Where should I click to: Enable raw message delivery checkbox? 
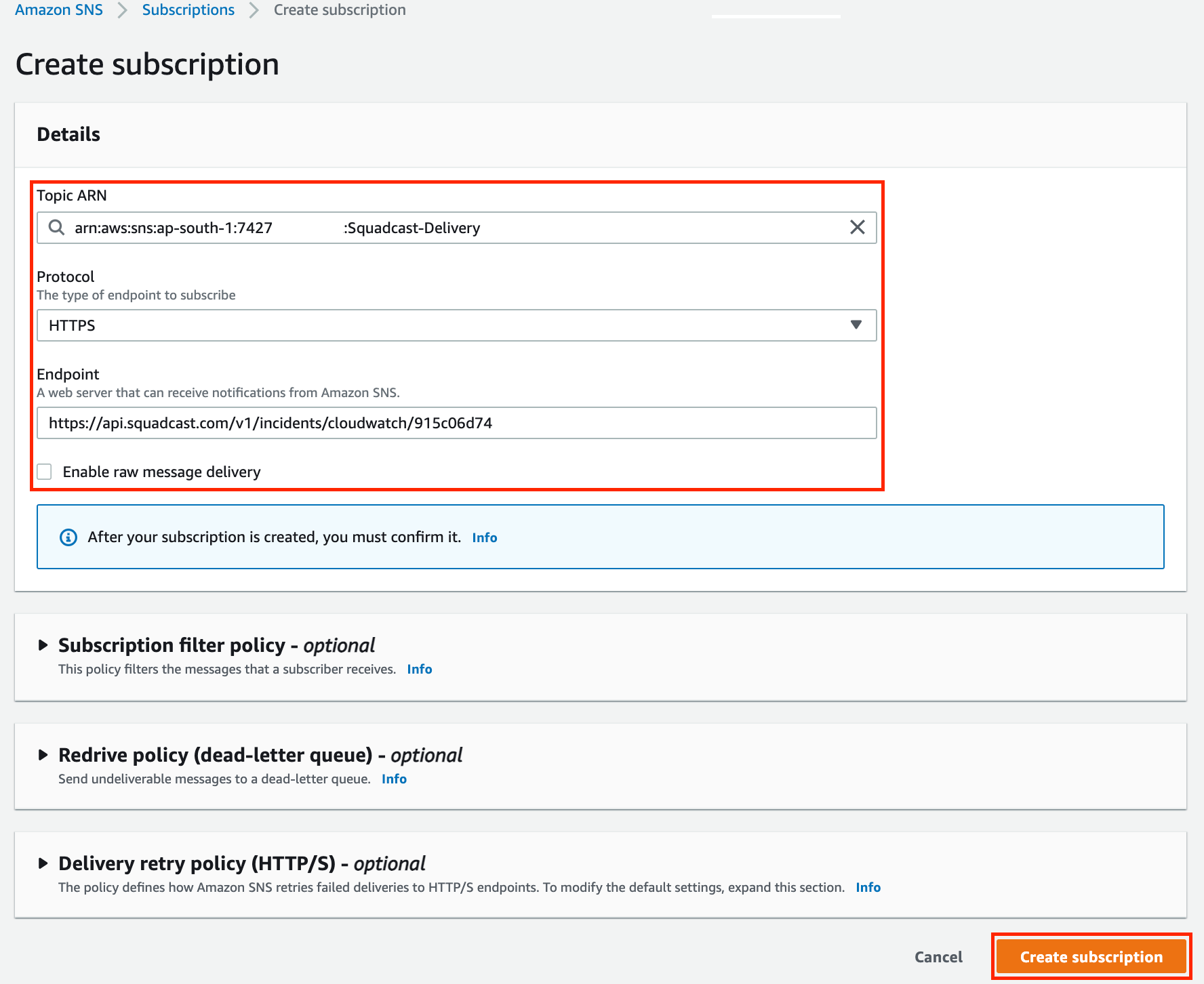coord(44,472)
